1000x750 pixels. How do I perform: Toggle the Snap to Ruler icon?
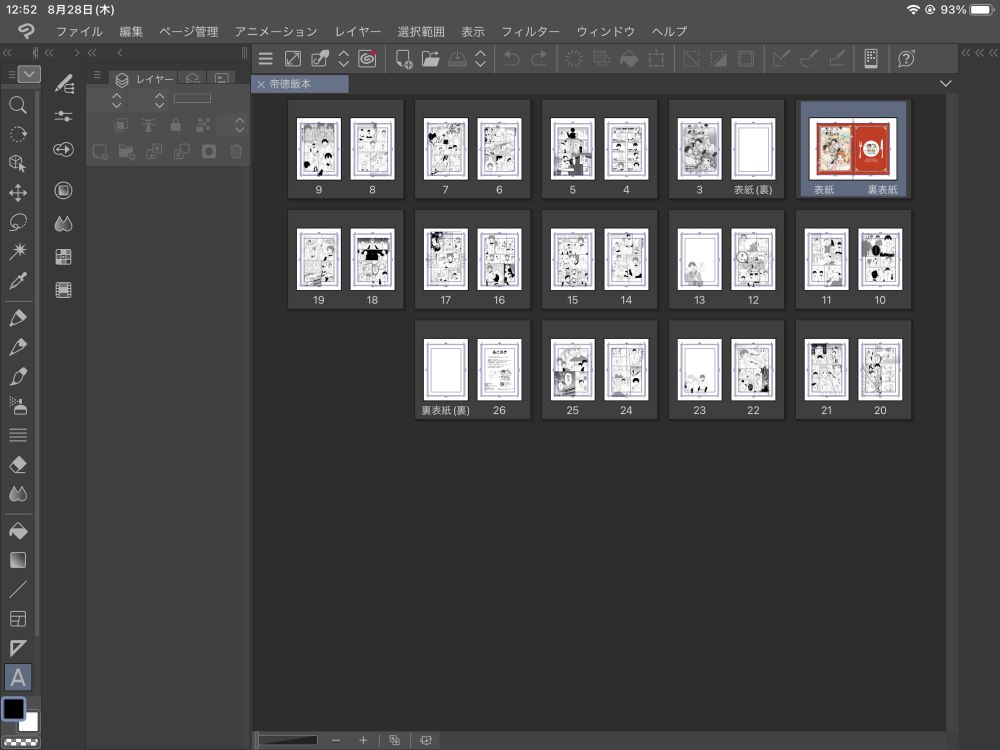point(781,59)
